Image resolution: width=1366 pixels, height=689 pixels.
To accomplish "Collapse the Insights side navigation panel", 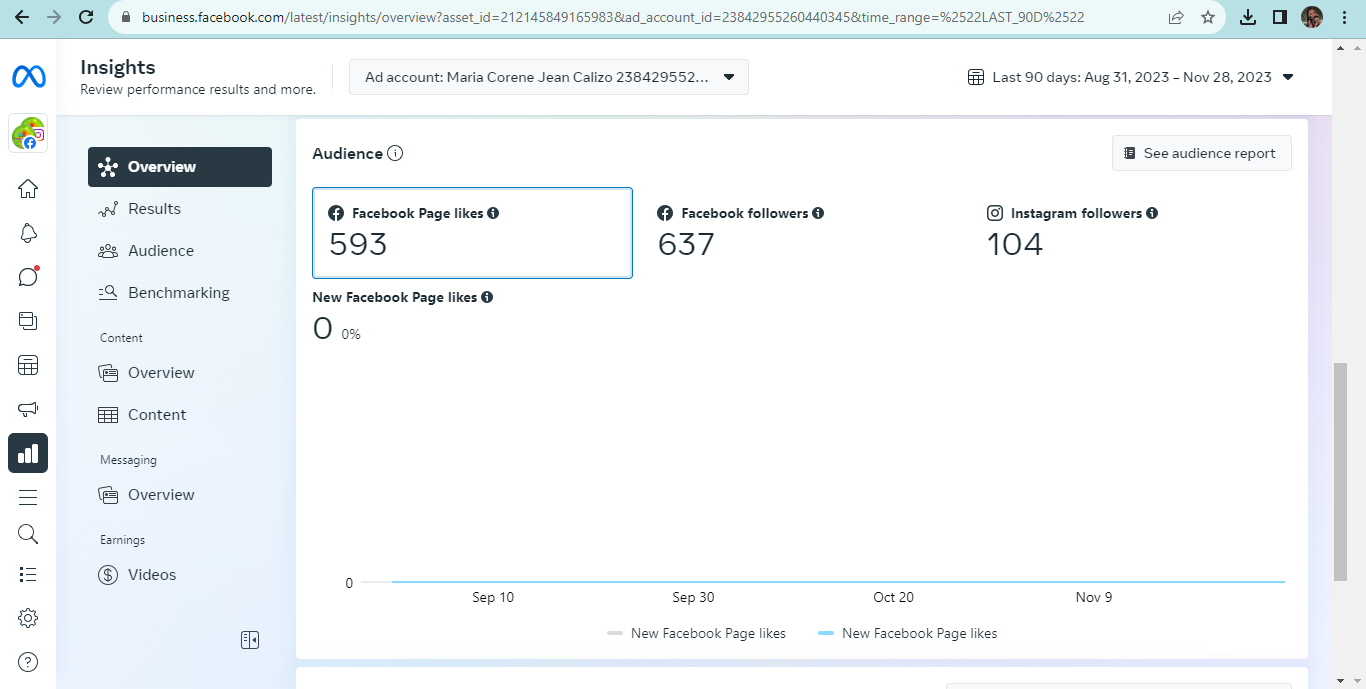I will coord(250,640).
